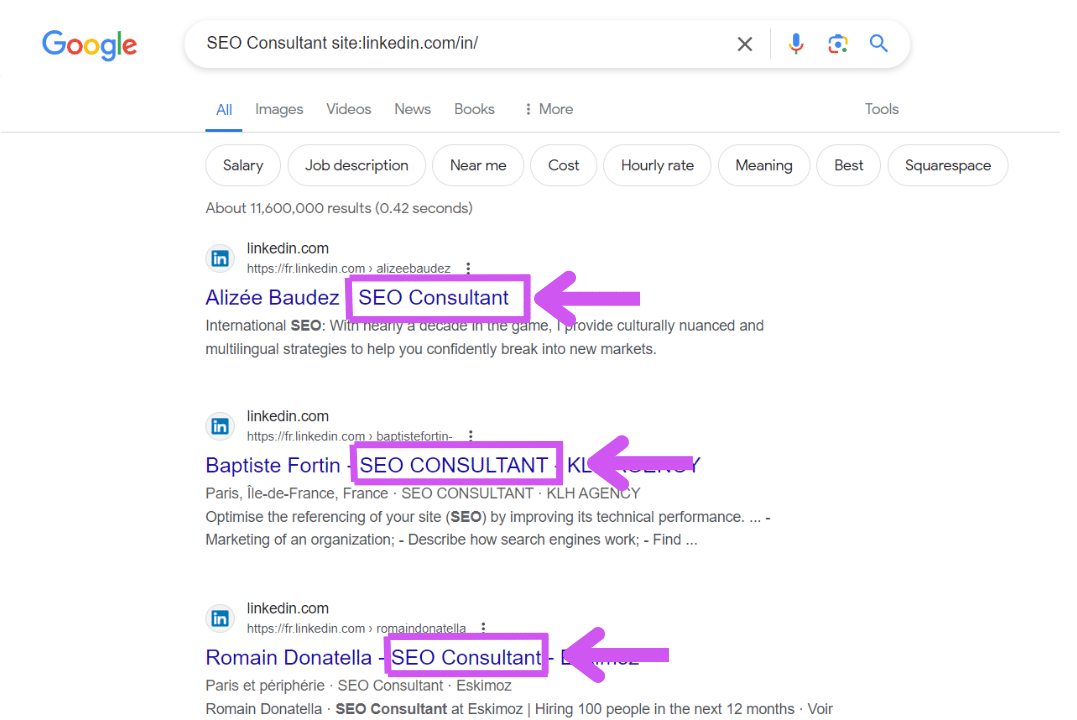Expand the More search categories menu
The width and height of the screenshot is (1077, 720).
pos(548,109)
